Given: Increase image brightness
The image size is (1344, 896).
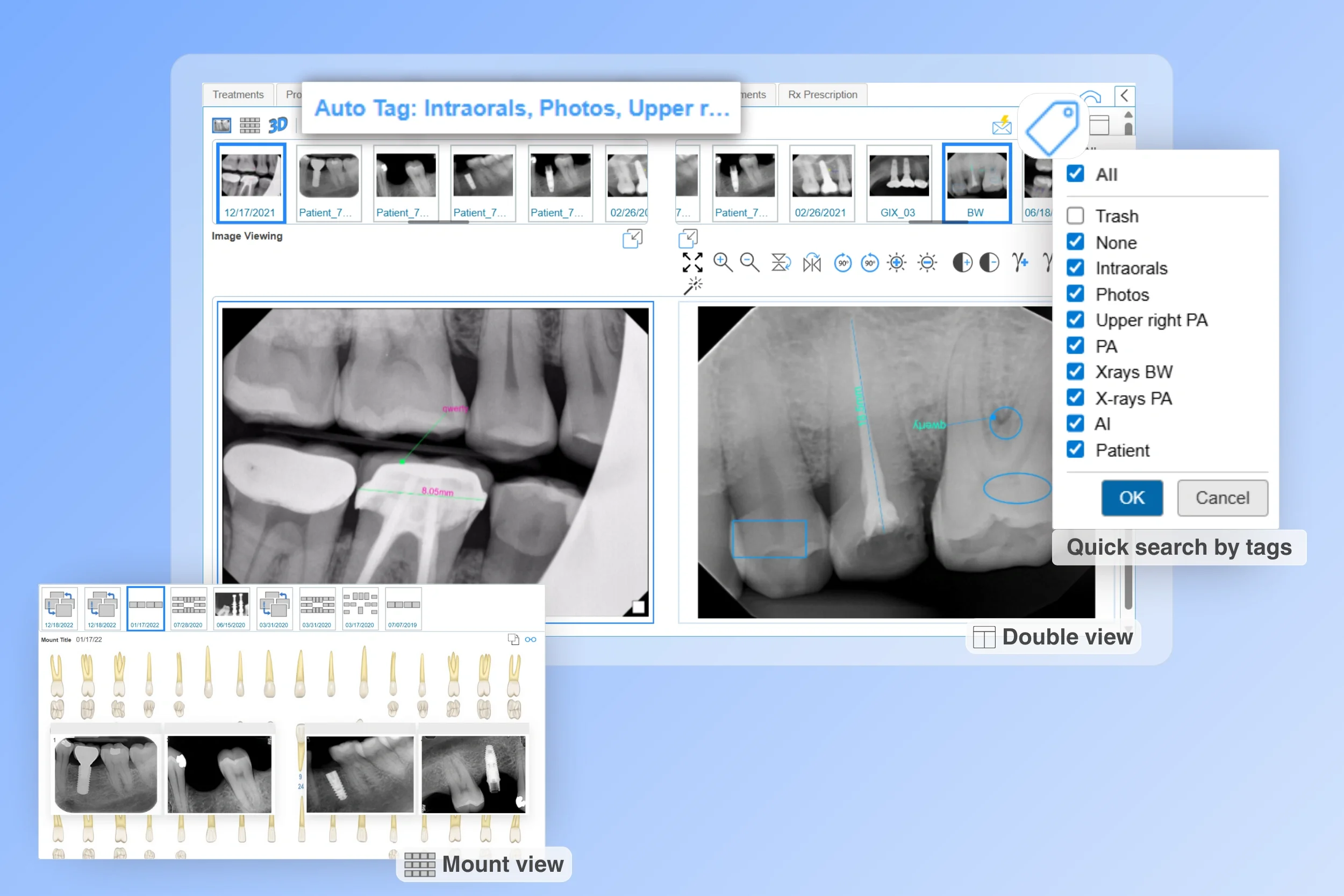Looking at the screenshot, I should [x=897, y=263].
